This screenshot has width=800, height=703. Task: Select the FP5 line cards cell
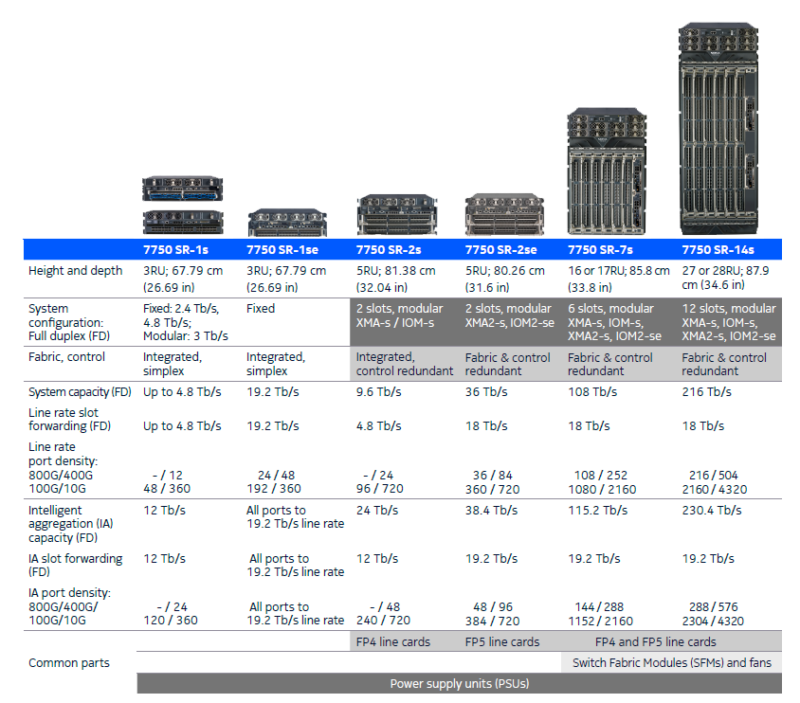504,642
